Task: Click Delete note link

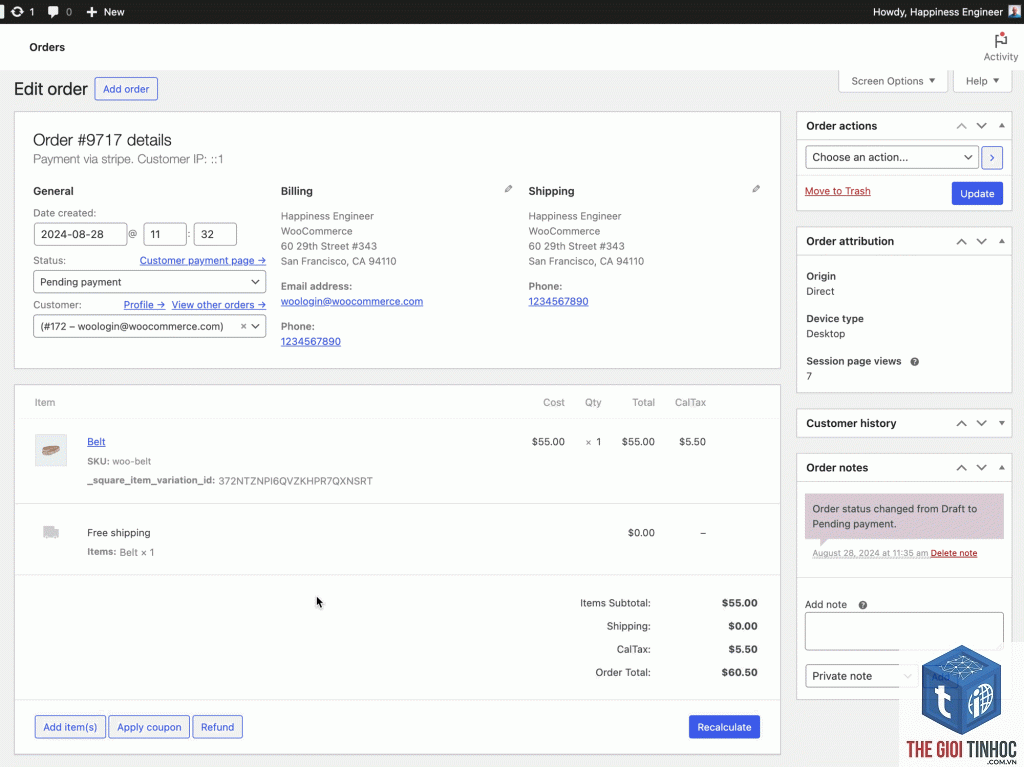Action: 953,553
